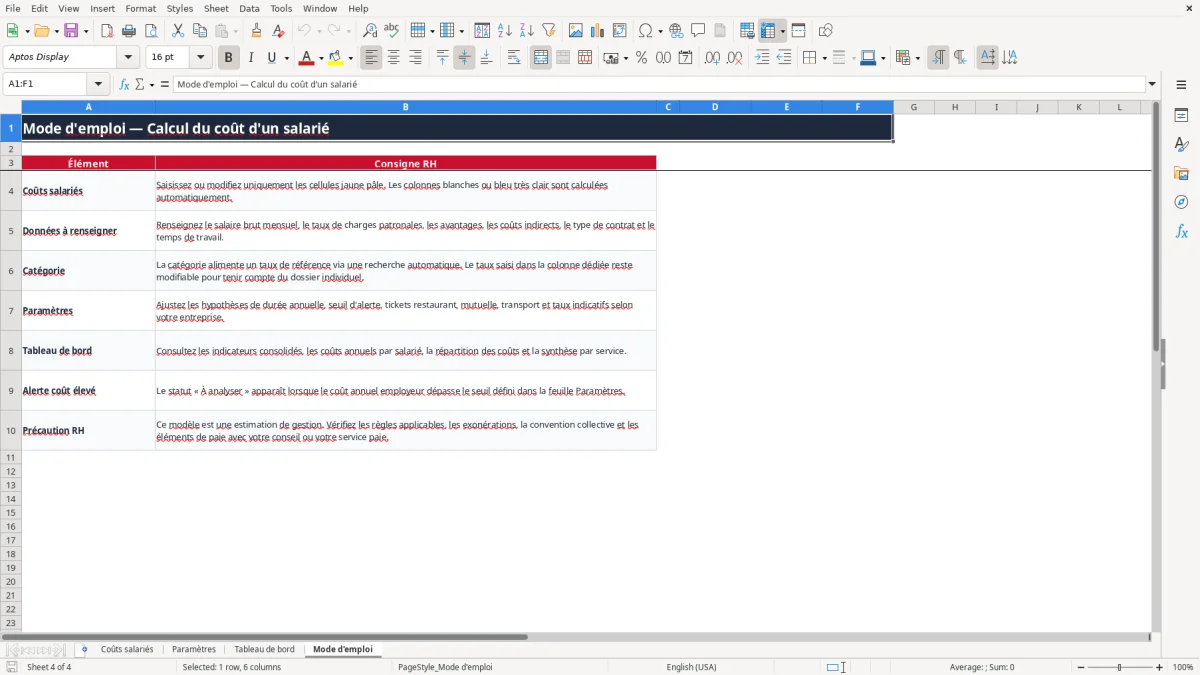Align cell text right
Image resolution: width=1200 pixels, height=675 pixels.
click(415, 58)
